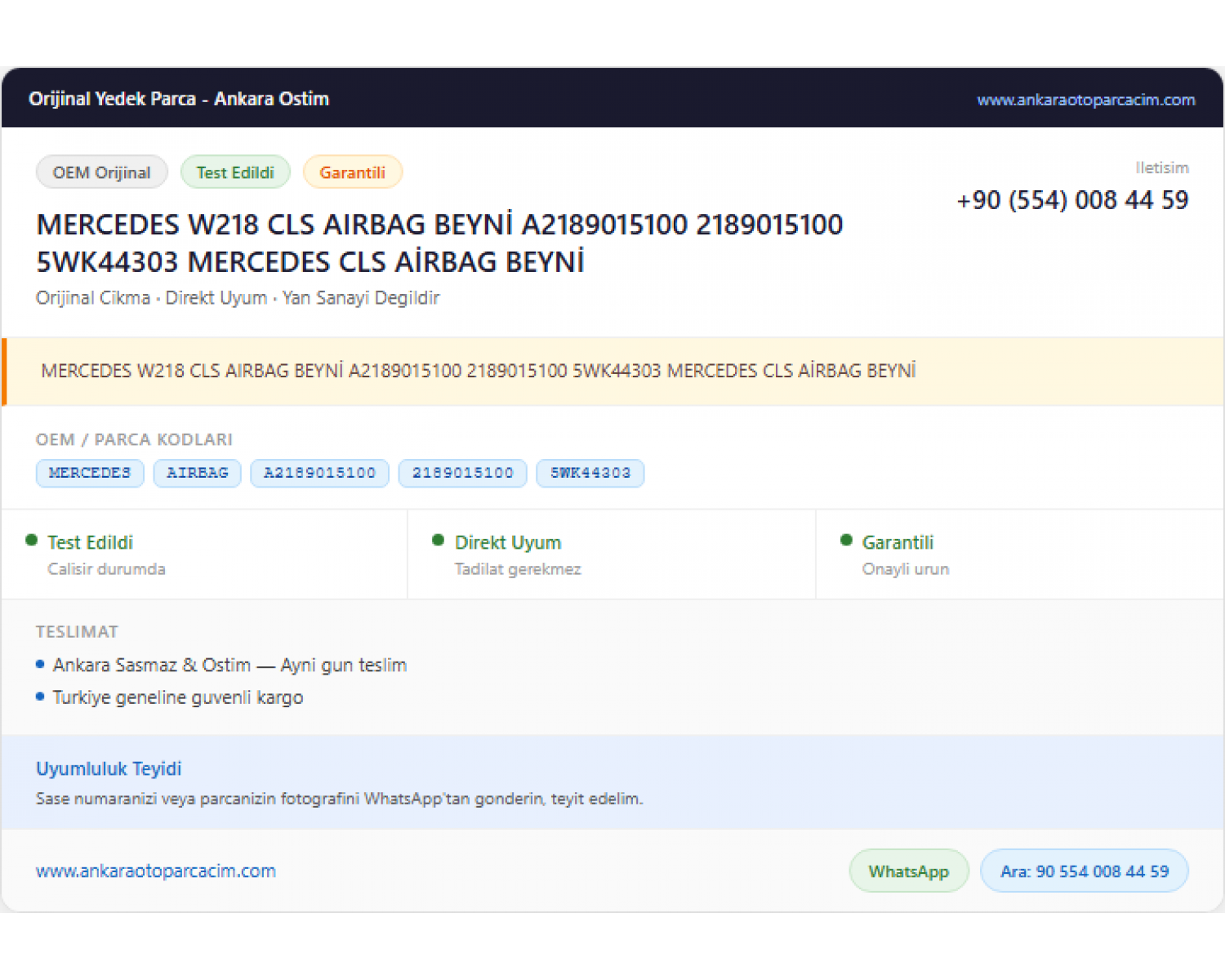Image resolution: width=1225 pixels, height=980 pixels.
Task: Click the green dot beside Garantili feature
Action: tap(846, 540)
